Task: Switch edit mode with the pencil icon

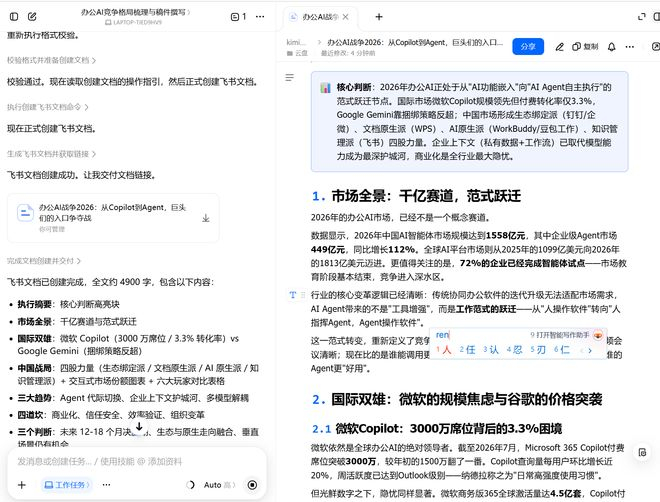Action: click(559, 47)
